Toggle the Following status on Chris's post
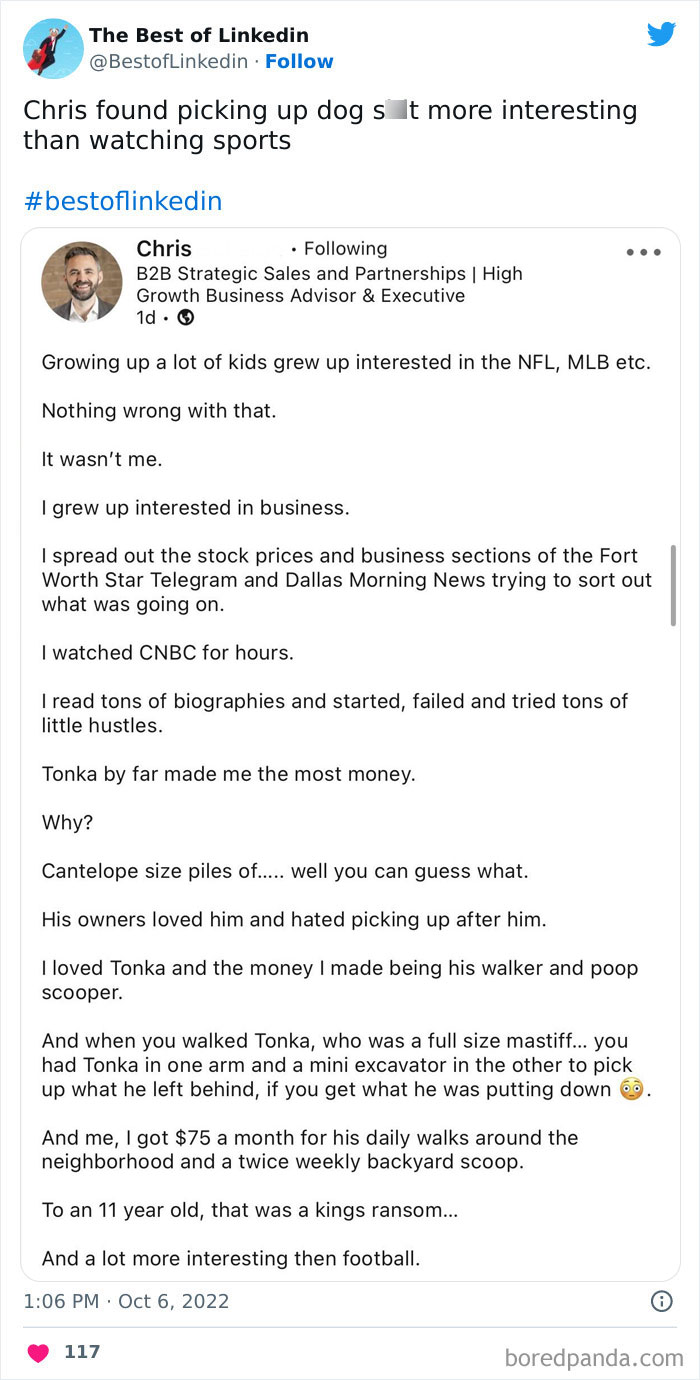Viewport: 700px width, 1380px height. click(345, 248)
